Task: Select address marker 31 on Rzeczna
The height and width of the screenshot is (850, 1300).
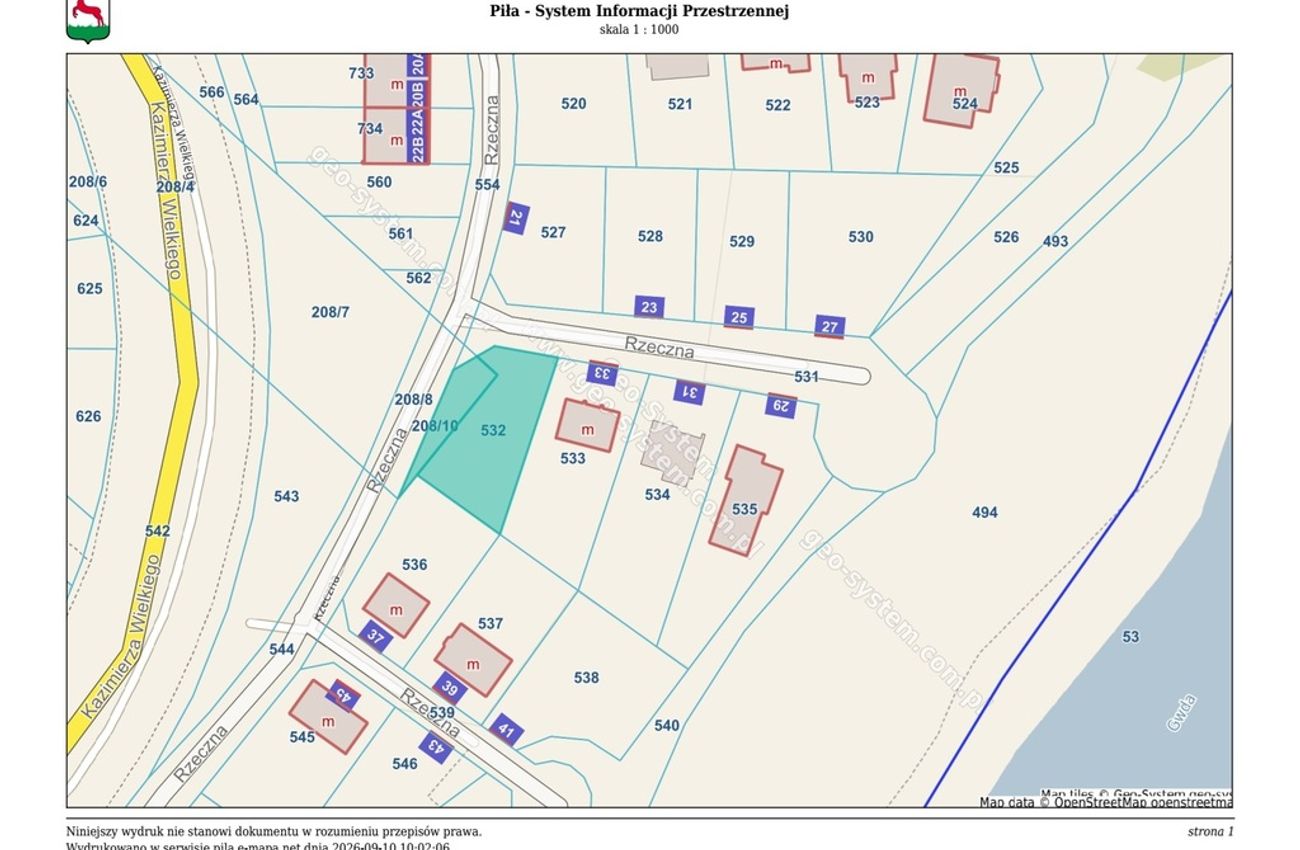Action: [x=689, y=392]
